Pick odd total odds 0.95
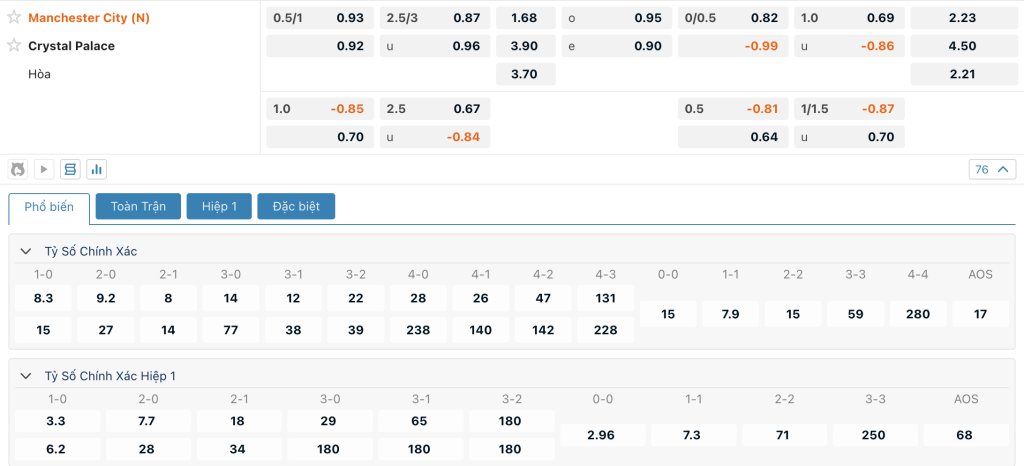 616,18
